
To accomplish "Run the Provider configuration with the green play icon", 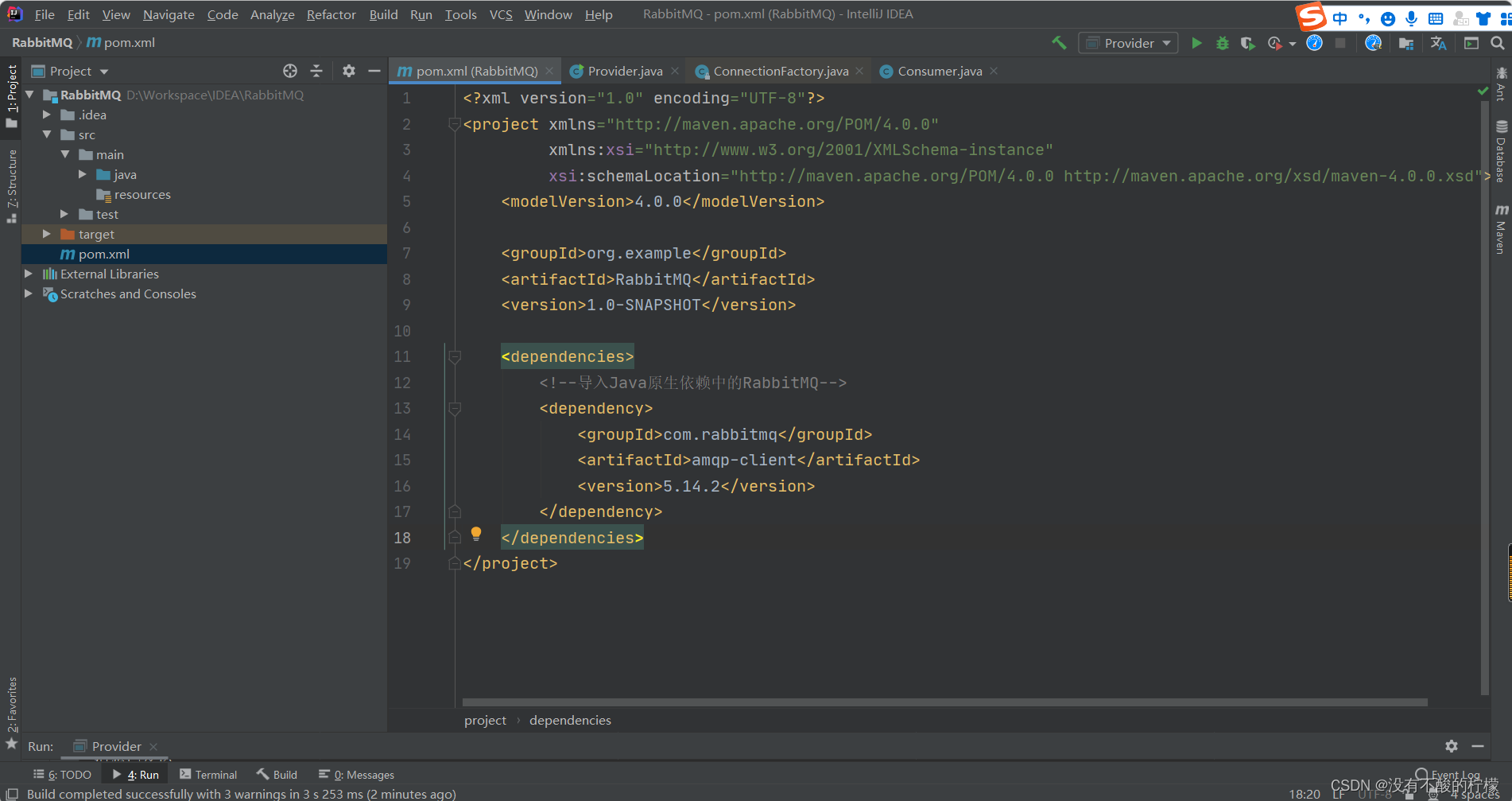I will (x=1196, y=43).
